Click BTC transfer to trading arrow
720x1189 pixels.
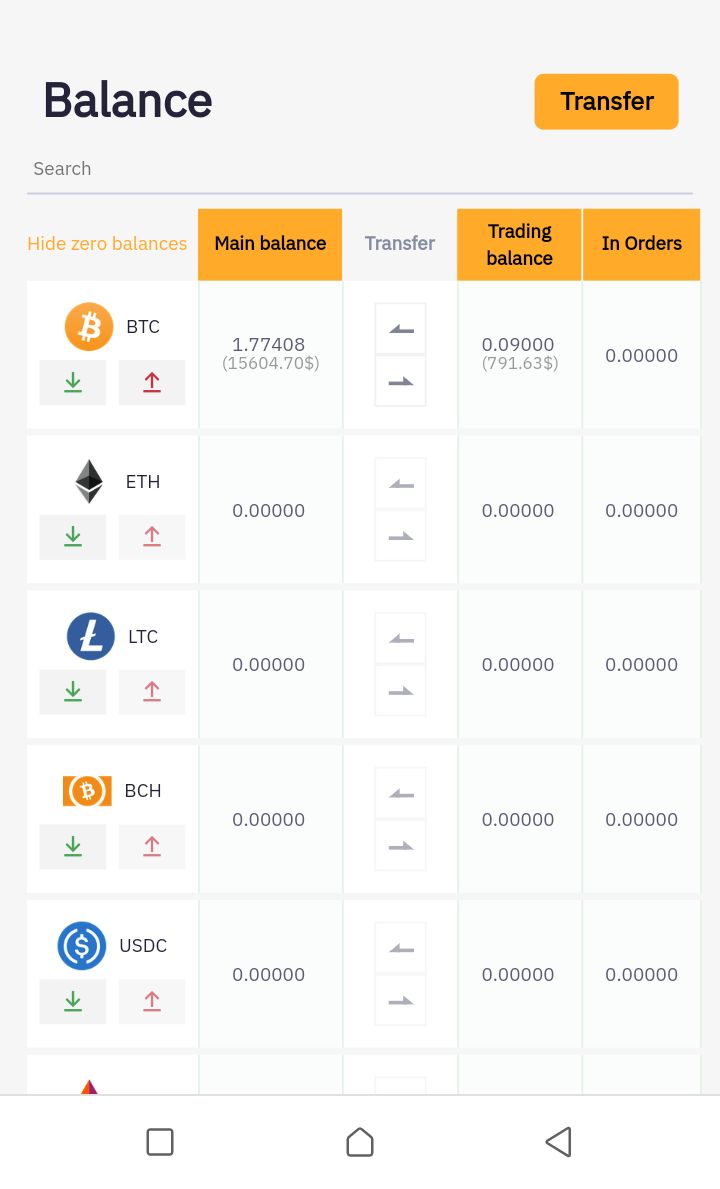tap(400, 381)
